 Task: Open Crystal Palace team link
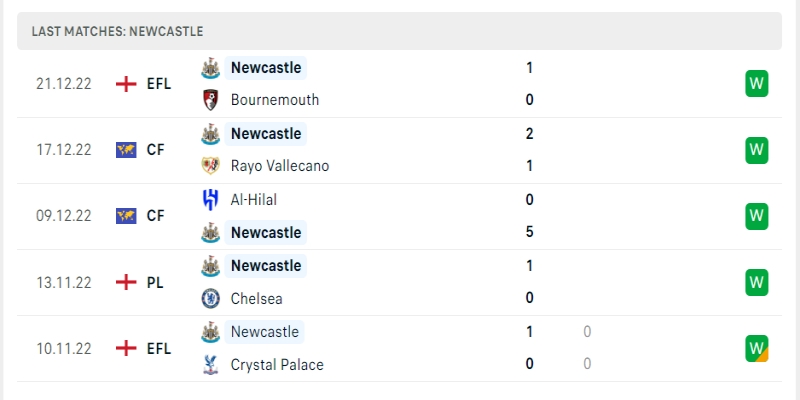pyautogui.click(x=277, y=364)
